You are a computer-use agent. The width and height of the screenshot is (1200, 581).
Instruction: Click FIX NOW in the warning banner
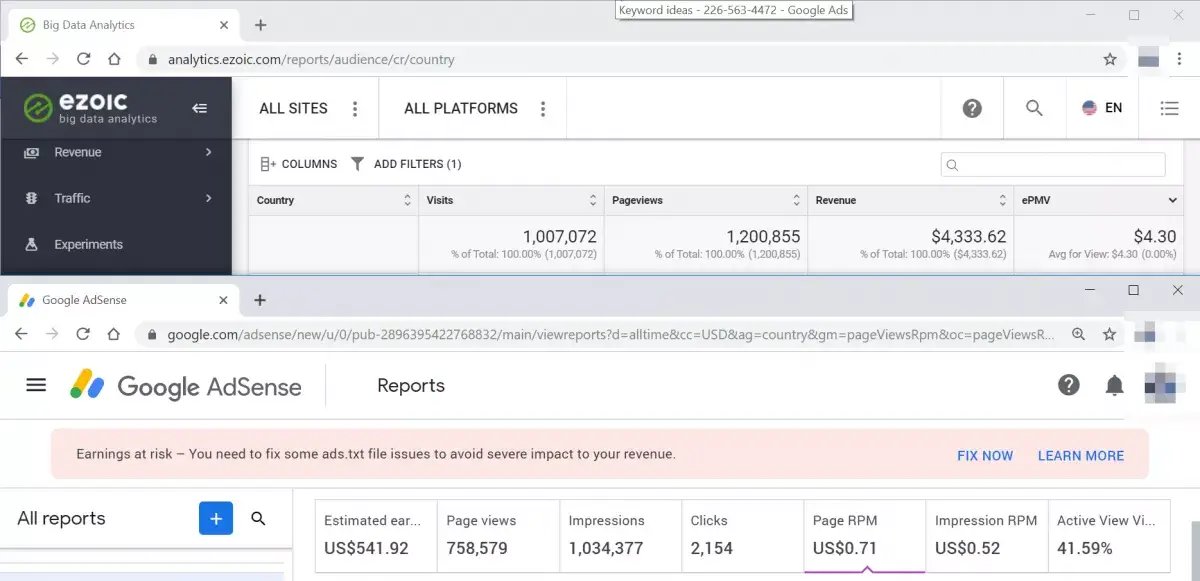click(x=985, y=455)
